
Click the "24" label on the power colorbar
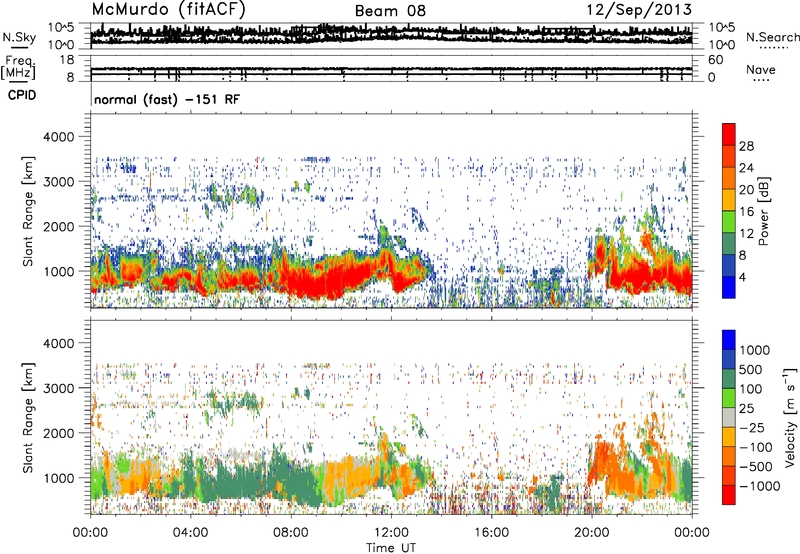pyautogui.click(x=746, y=168)
